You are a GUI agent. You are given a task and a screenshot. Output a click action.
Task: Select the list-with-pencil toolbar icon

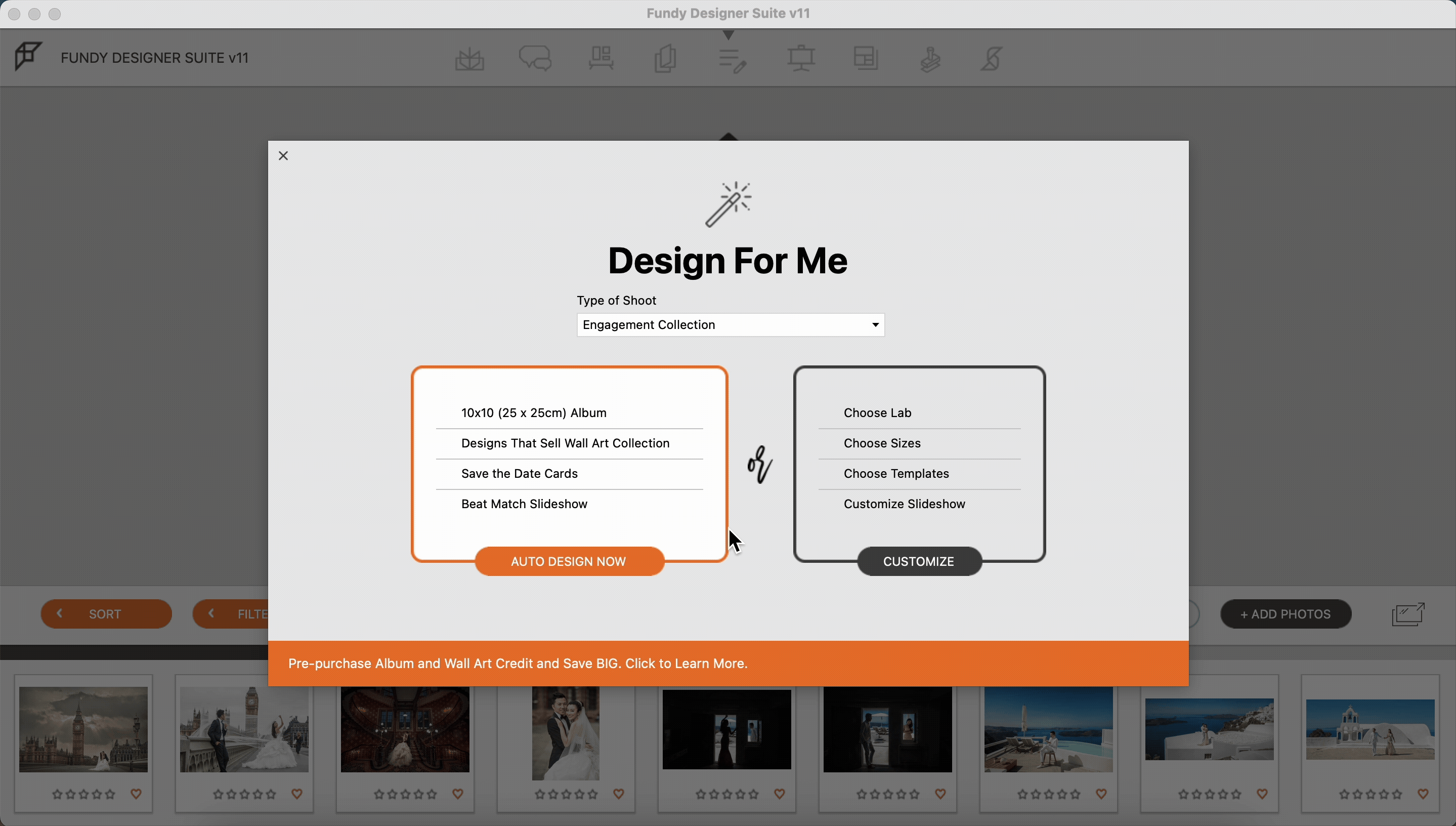pos(732,60)
